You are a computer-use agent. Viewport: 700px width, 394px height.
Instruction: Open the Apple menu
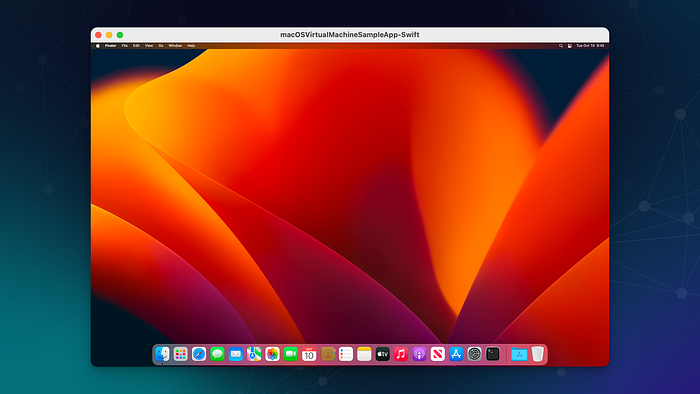click(x=98, y=46)
